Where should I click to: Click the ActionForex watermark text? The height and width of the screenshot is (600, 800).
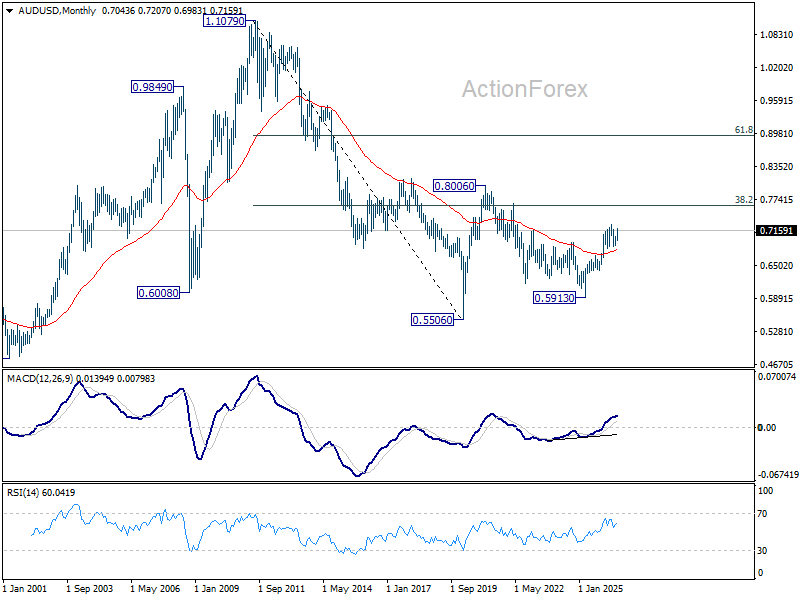(524, 89)
